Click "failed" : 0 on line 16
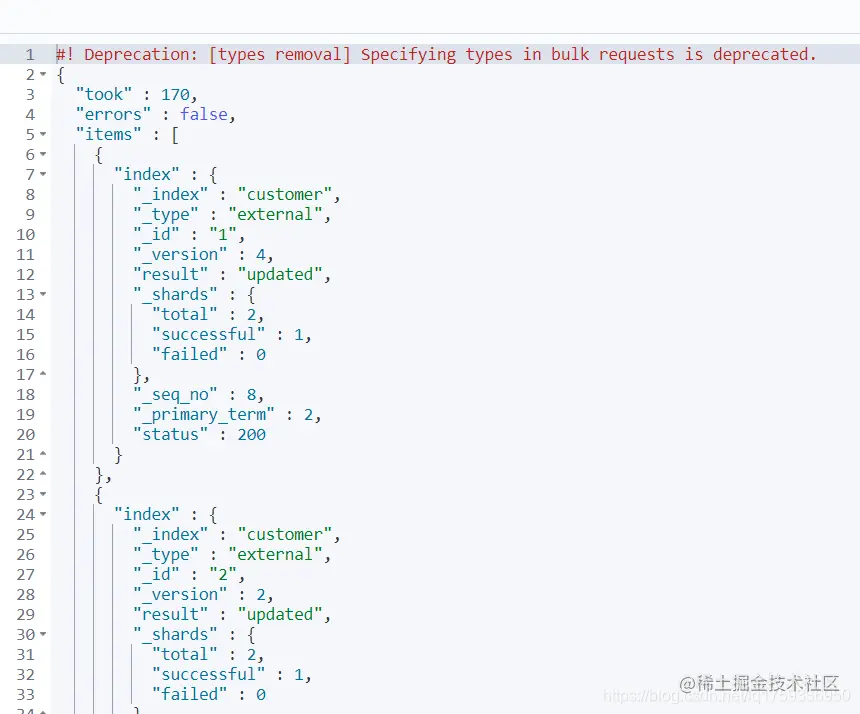Viewport: 860px width, 714px height. (x=209, y=354)
